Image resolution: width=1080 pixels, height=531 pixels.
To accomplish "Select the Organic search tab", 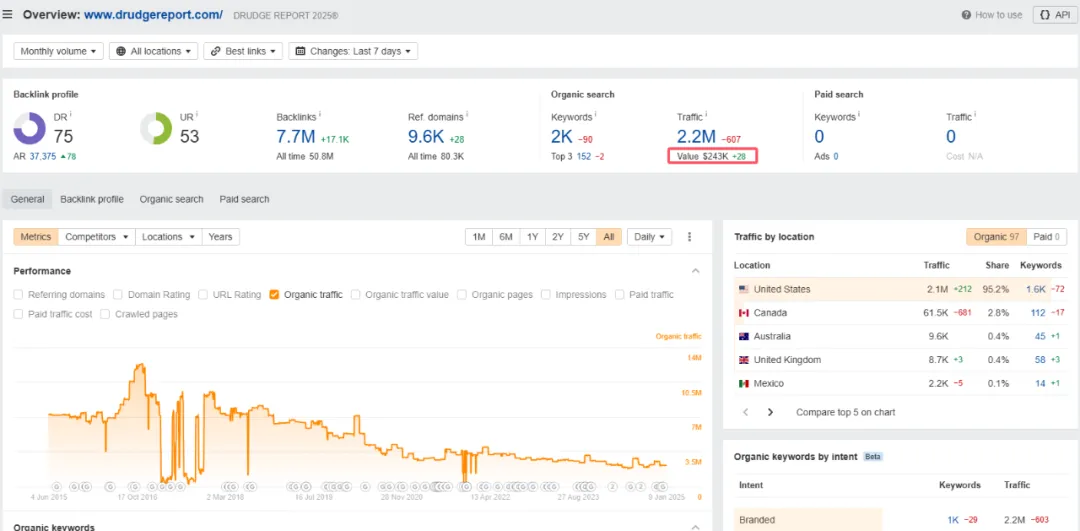I will [x=172, y=199].
